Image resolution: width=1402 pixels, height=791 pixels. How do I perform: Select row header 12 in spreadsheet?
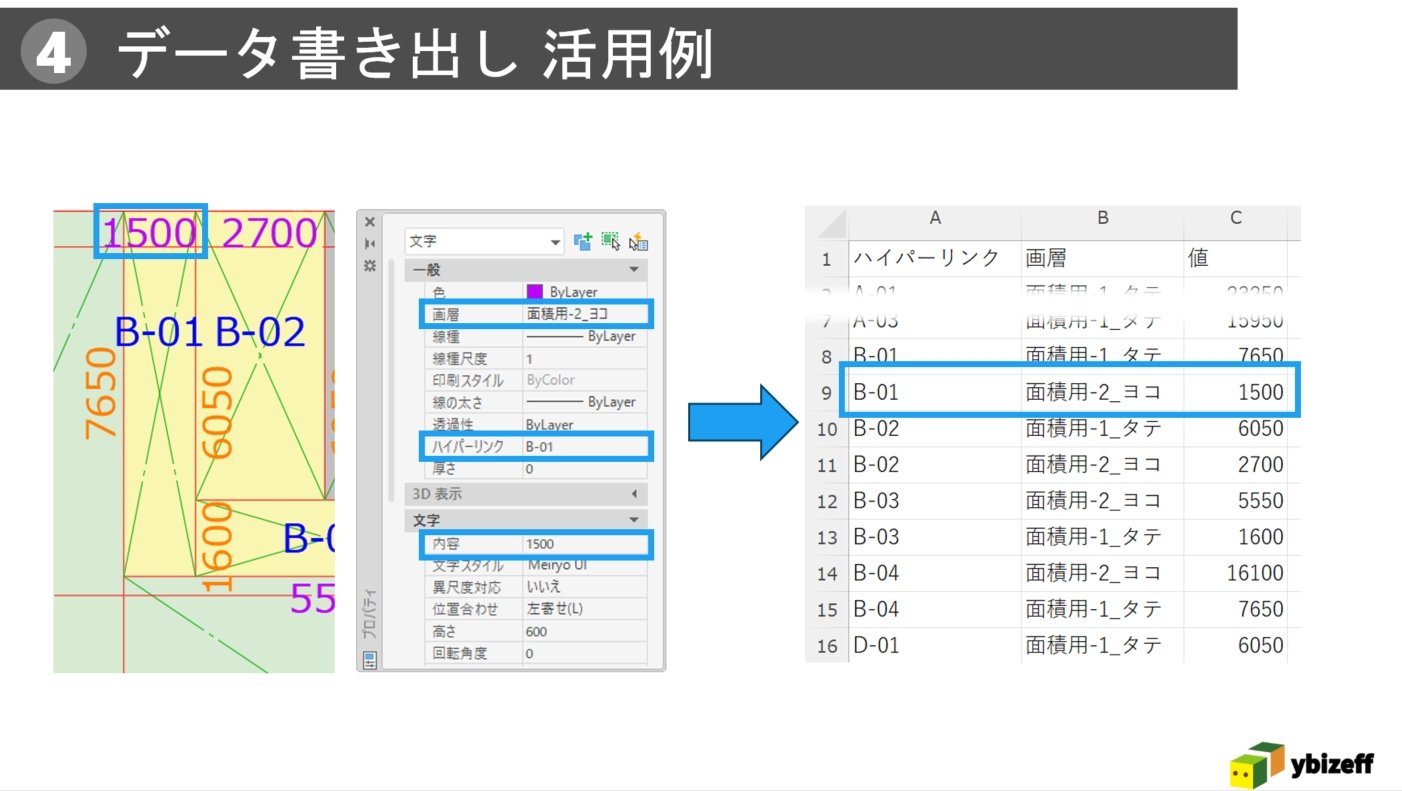coord(827,501)
